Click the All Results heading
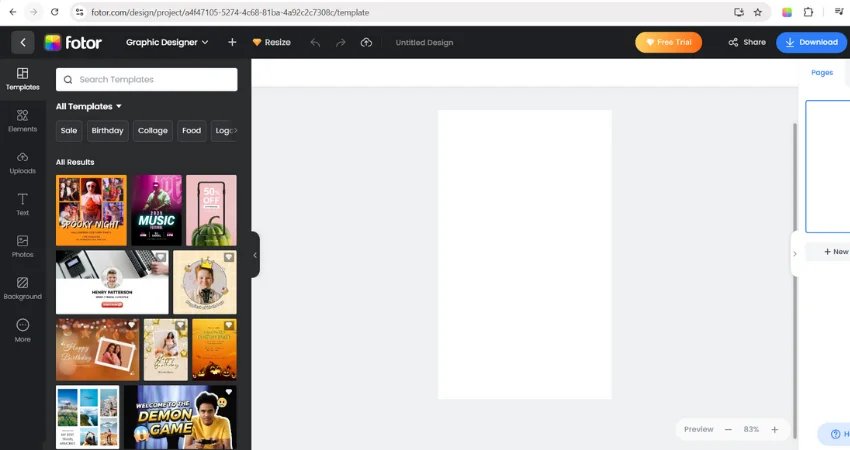850x450 pixels. [75, 162]
